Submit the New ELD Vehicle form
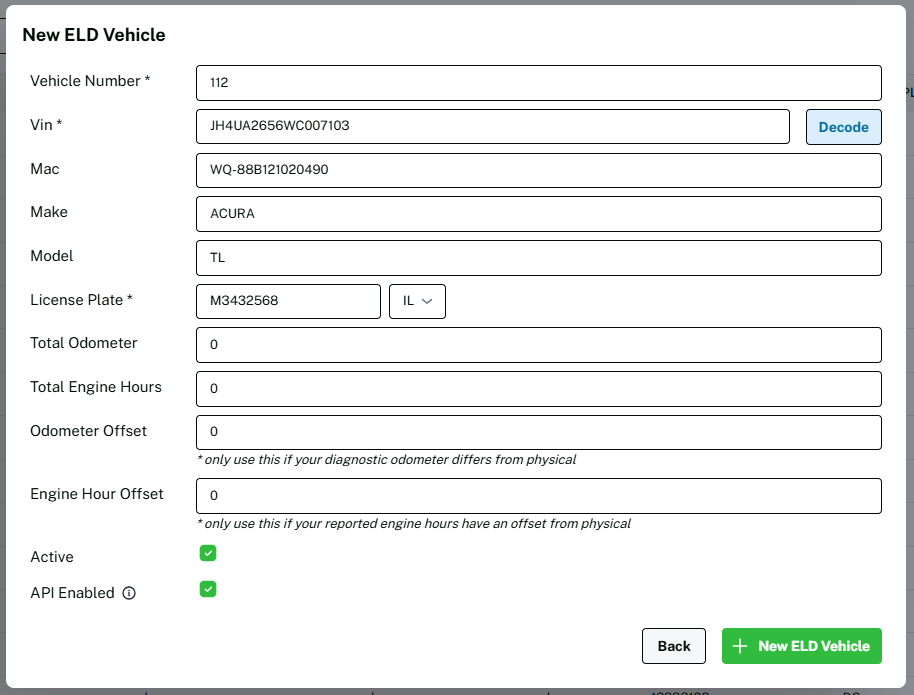This screenshot has width=914, height=695. pos(801,646)
